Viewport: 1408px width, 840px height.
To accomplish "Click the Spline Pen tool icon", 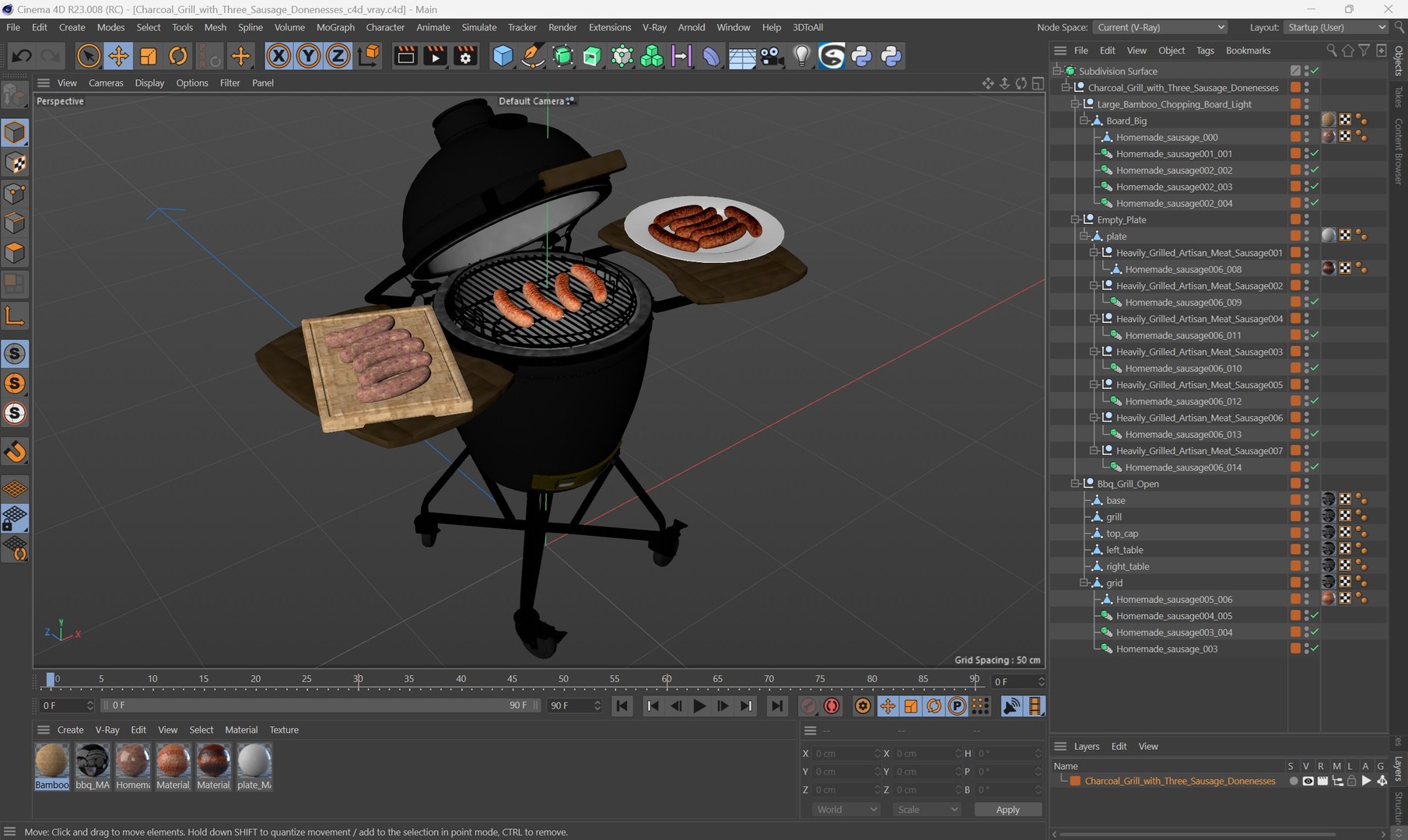I will tap(533, 56).
